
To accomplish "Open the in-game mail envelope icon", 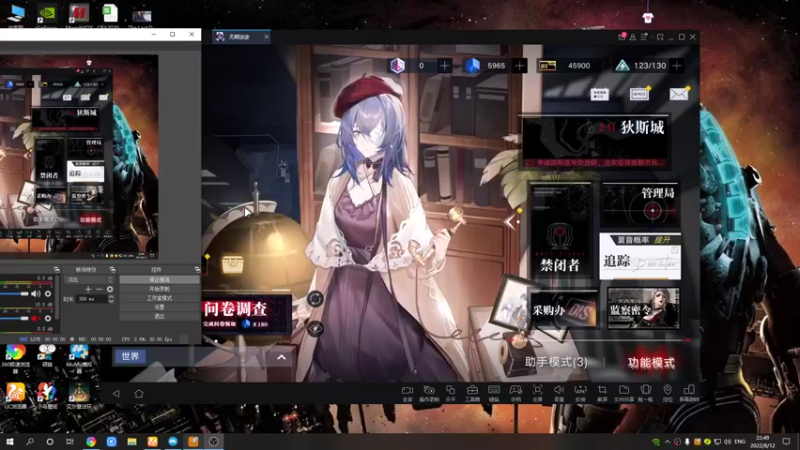I will point(679,93).
